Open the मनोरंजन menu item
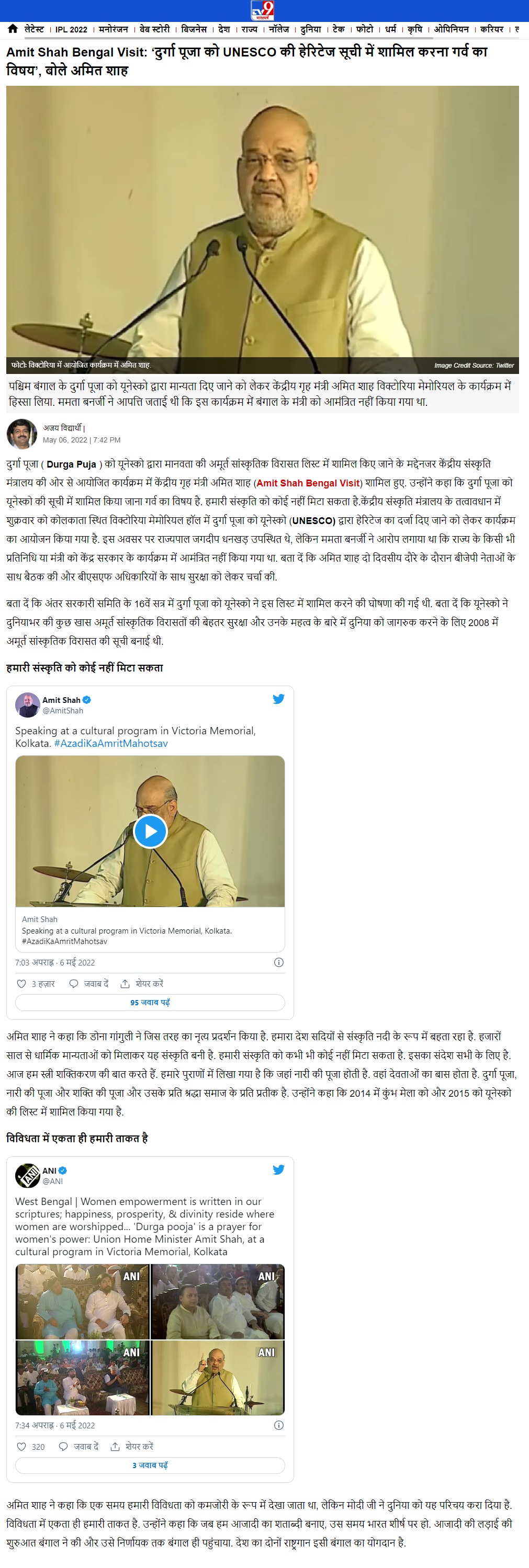 [x=114, y=29]
